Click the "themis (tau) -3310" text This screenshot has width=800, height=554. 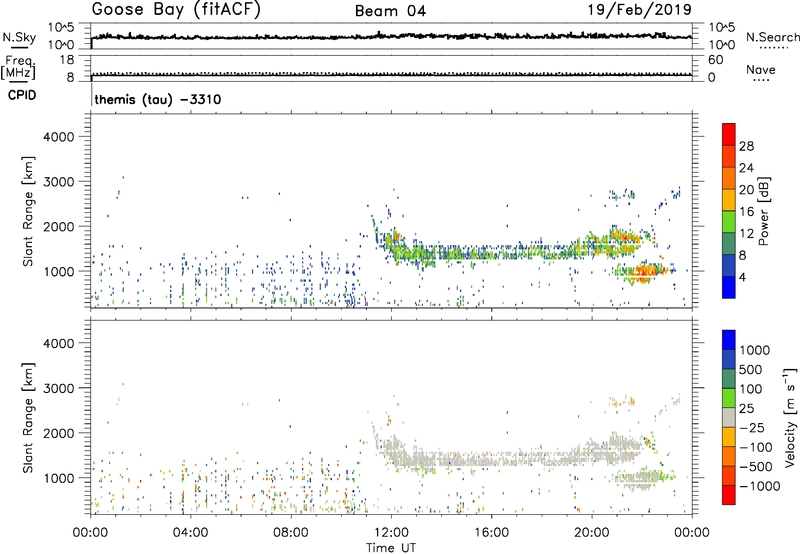click(158, 99)
